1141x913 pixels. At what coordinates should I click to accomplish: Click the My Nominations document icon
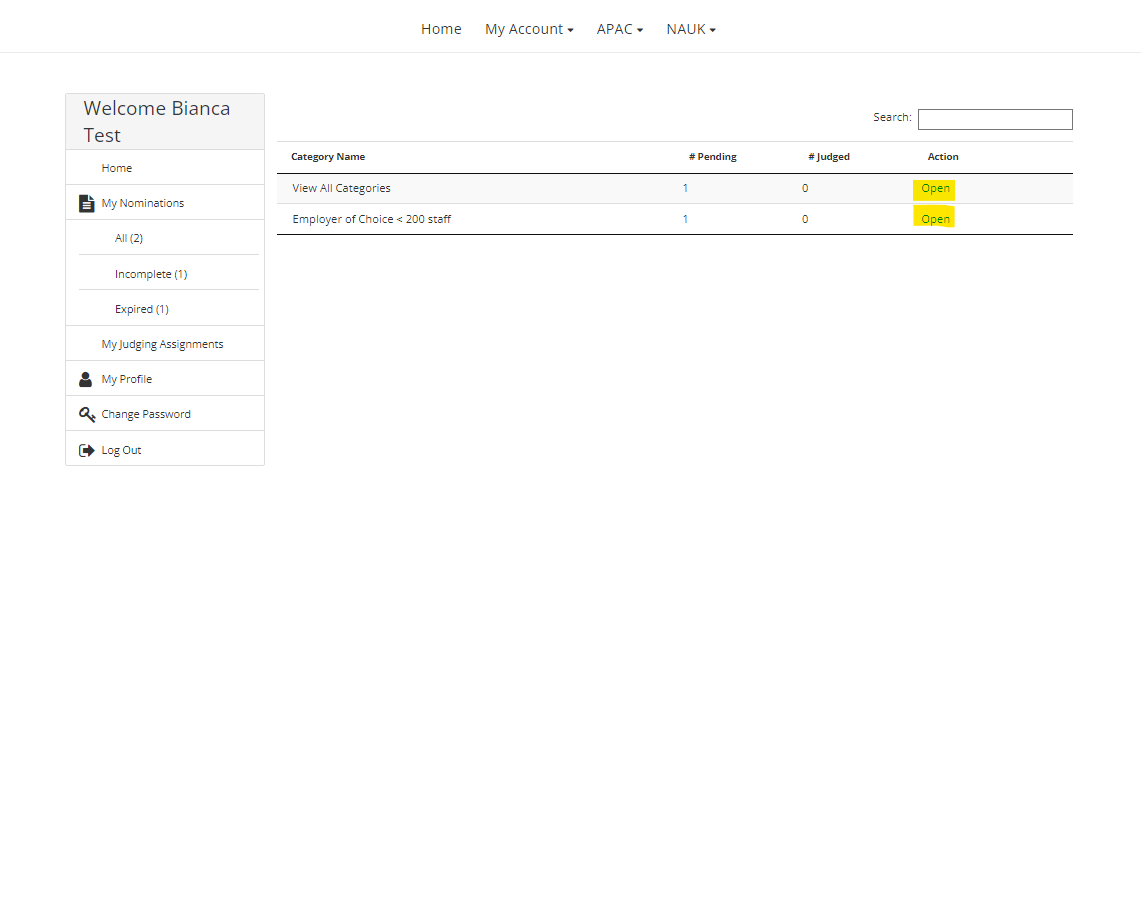click(86, 203)
